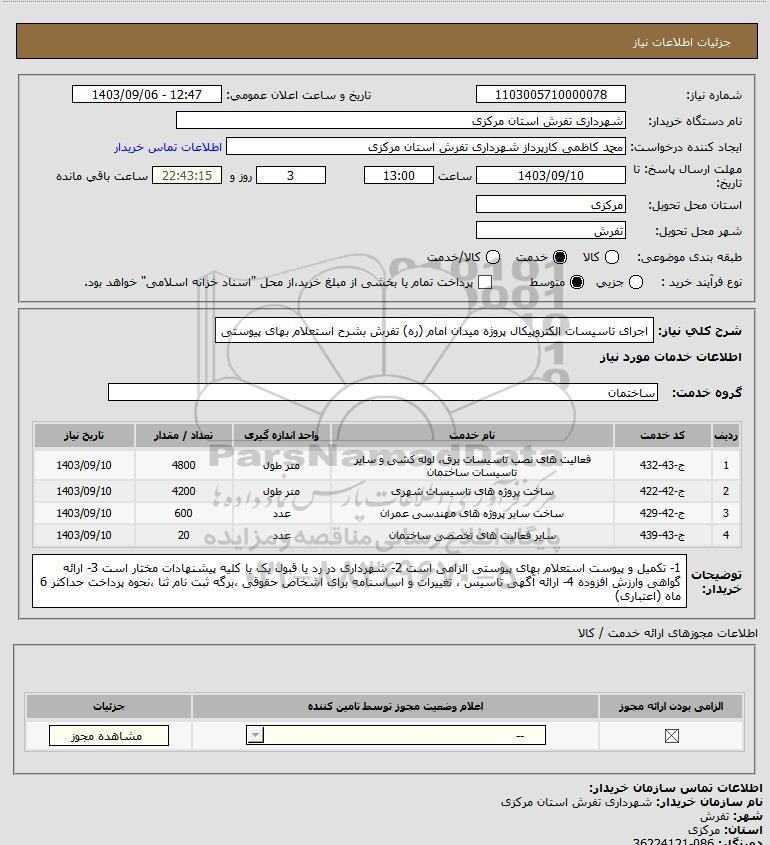This screenshot has width=770, height=845.
Task: Click the ردیف column header
Action: pos(726,435)
